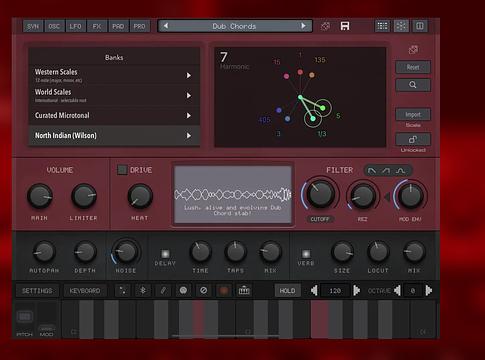Click the HEAT knob
Image resolution: width=485 pixels, height=360 pixels.
(x=140, y=197)
